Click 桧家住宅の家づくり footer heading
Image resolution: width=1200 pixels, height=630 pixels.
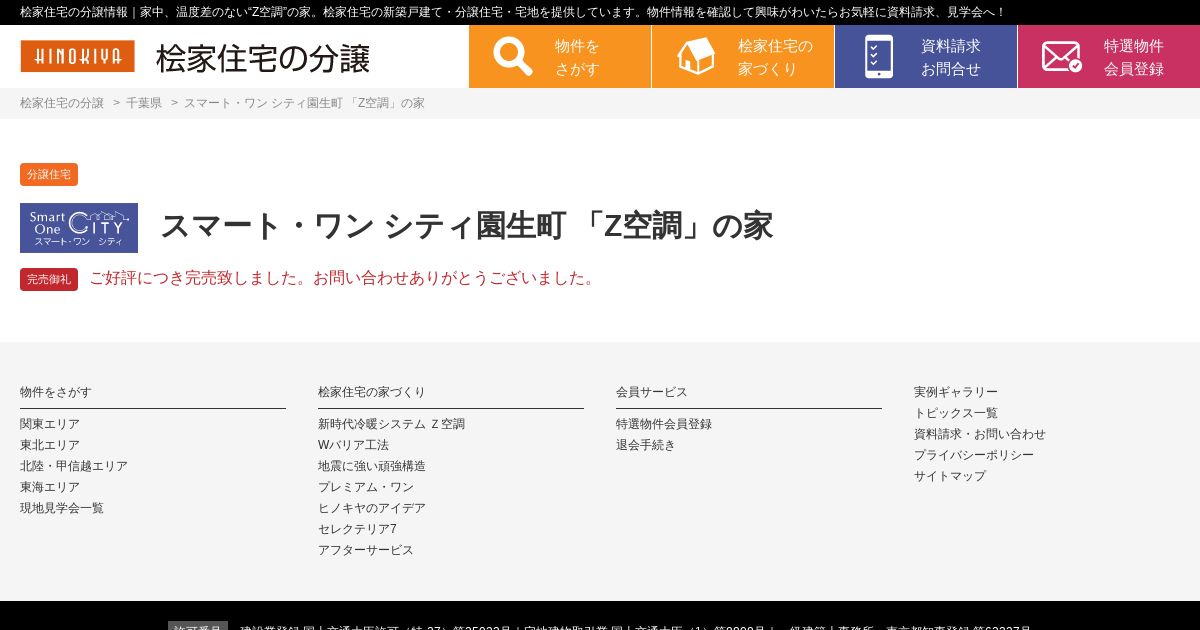click(372, 392)
